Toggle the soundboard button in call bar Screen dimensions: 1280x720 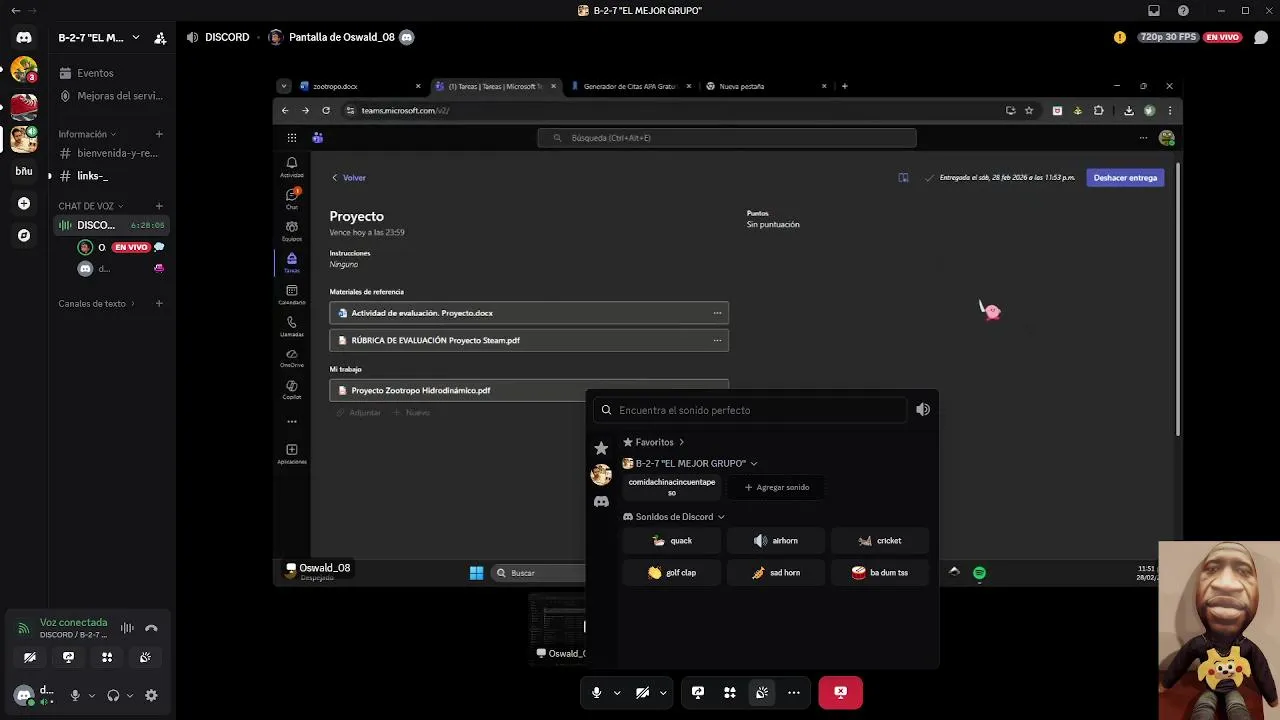tap(762, 692)
